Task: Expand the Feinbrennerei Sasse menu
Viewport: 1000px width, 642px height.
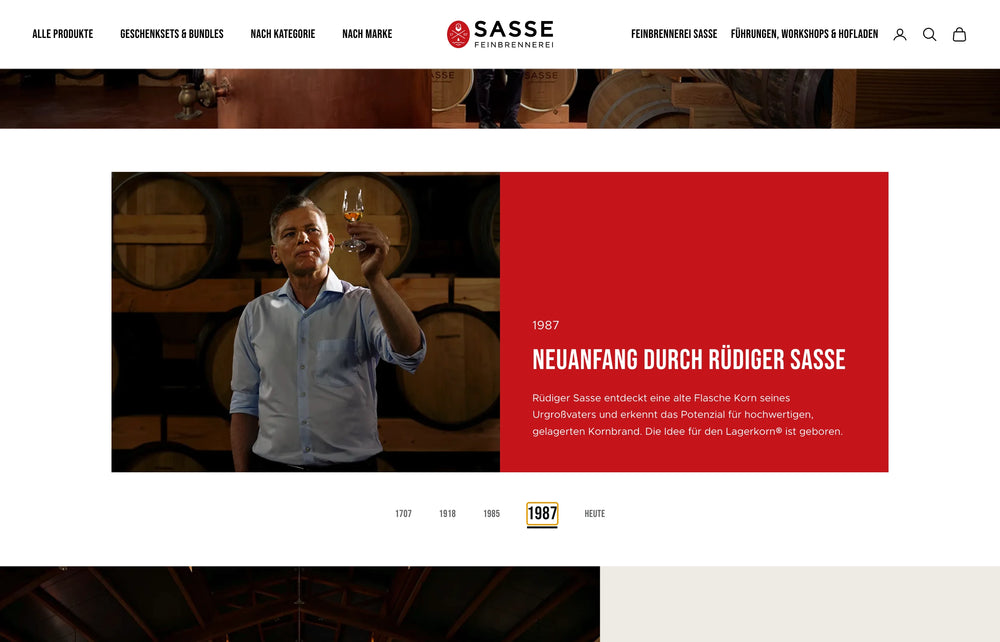Action: point(674,34)
